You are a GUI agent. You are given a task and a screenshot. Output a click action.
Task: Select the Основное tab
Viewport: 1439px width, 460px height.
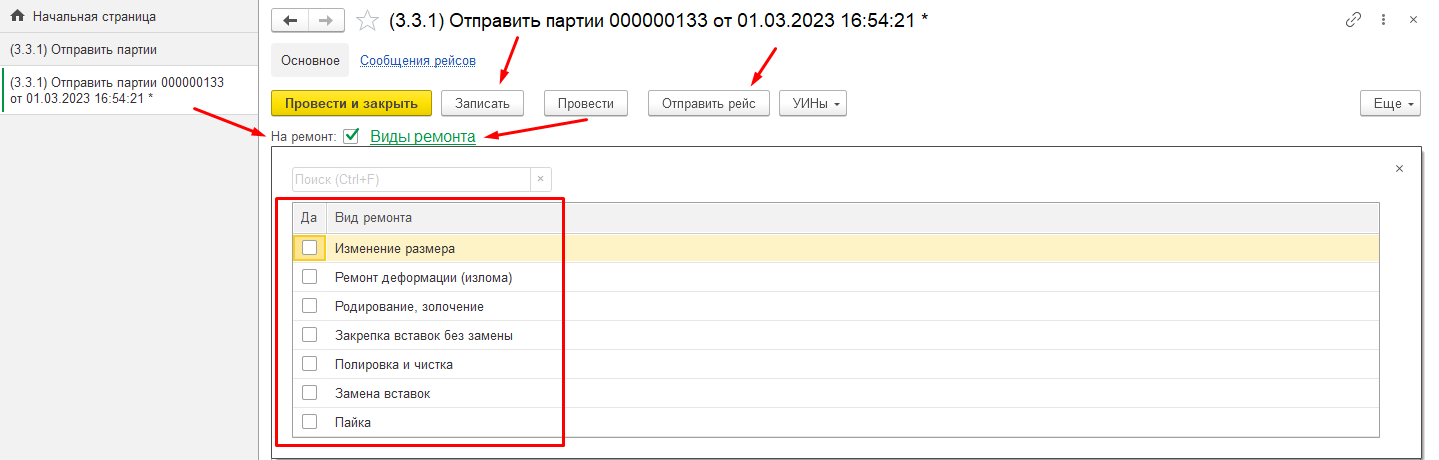[x=310, y=60]
